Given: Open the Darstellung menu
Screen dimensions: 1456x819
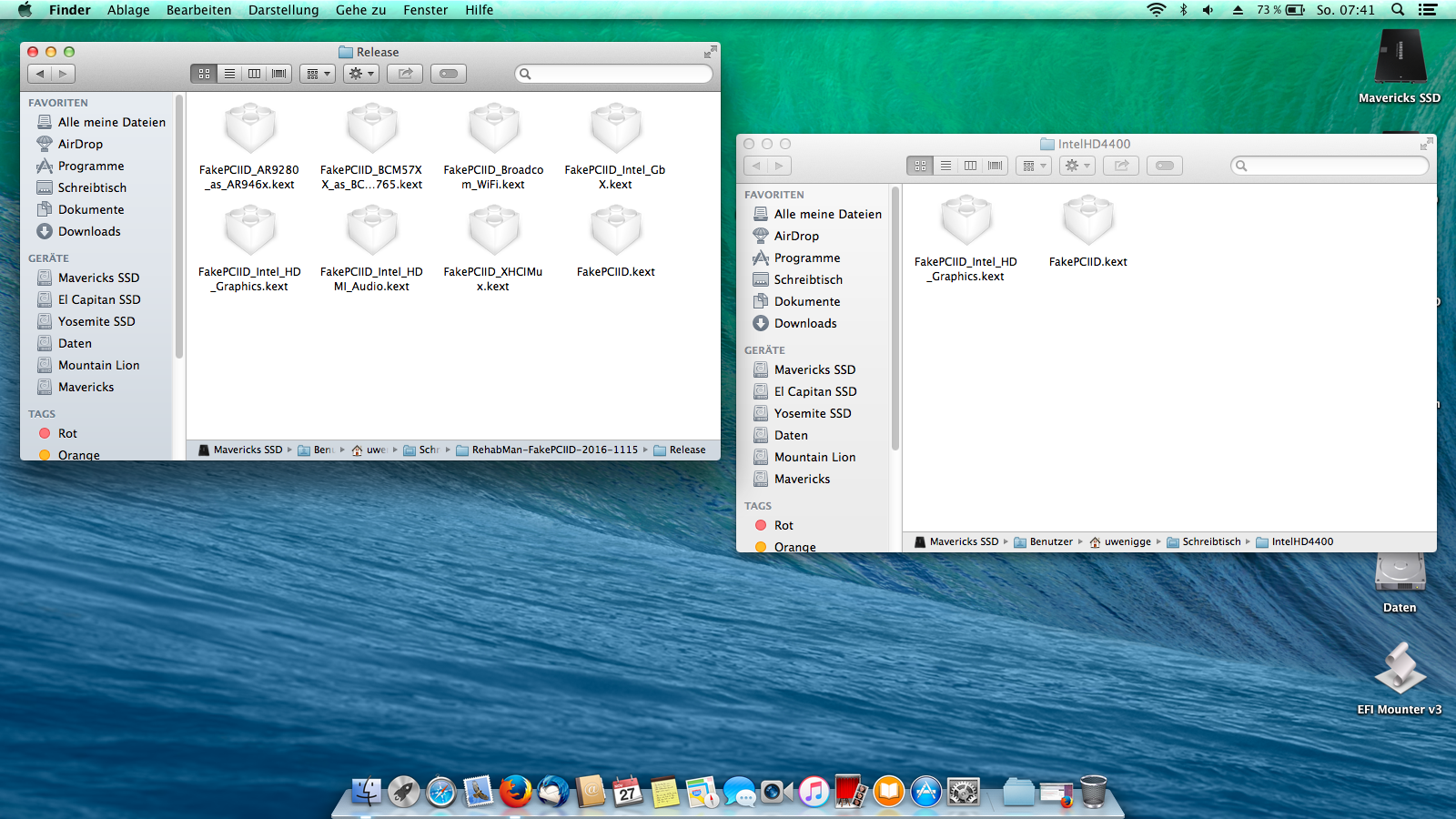Looking at the screenshot, I should [283, 10].
